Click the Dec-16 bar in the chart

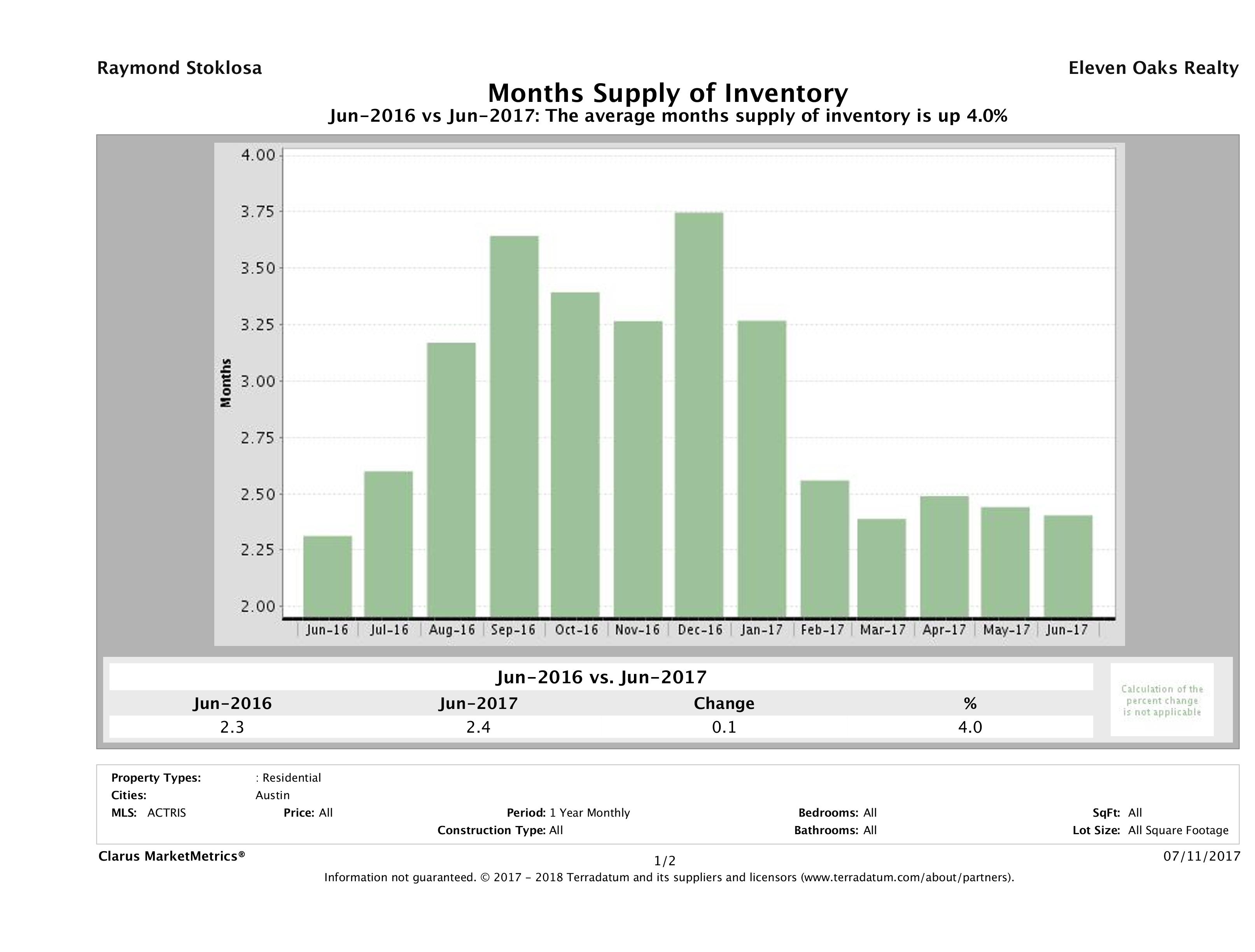tap(699, 414)
